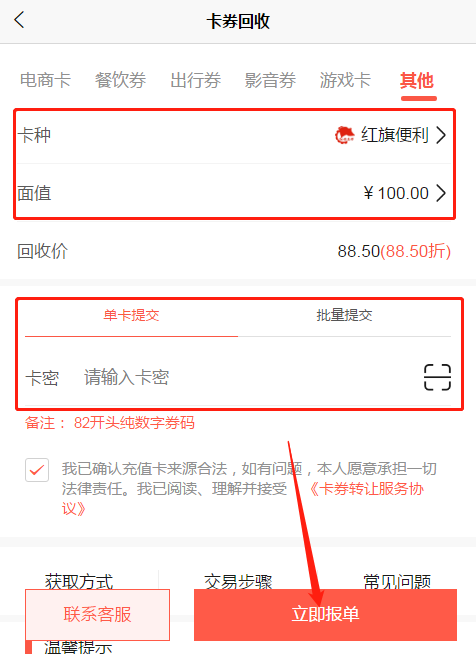The height and width of the screenshot is (654, 476).
Task: Open the 交易步骤 section tab
Action: click(x=238, y=581)
